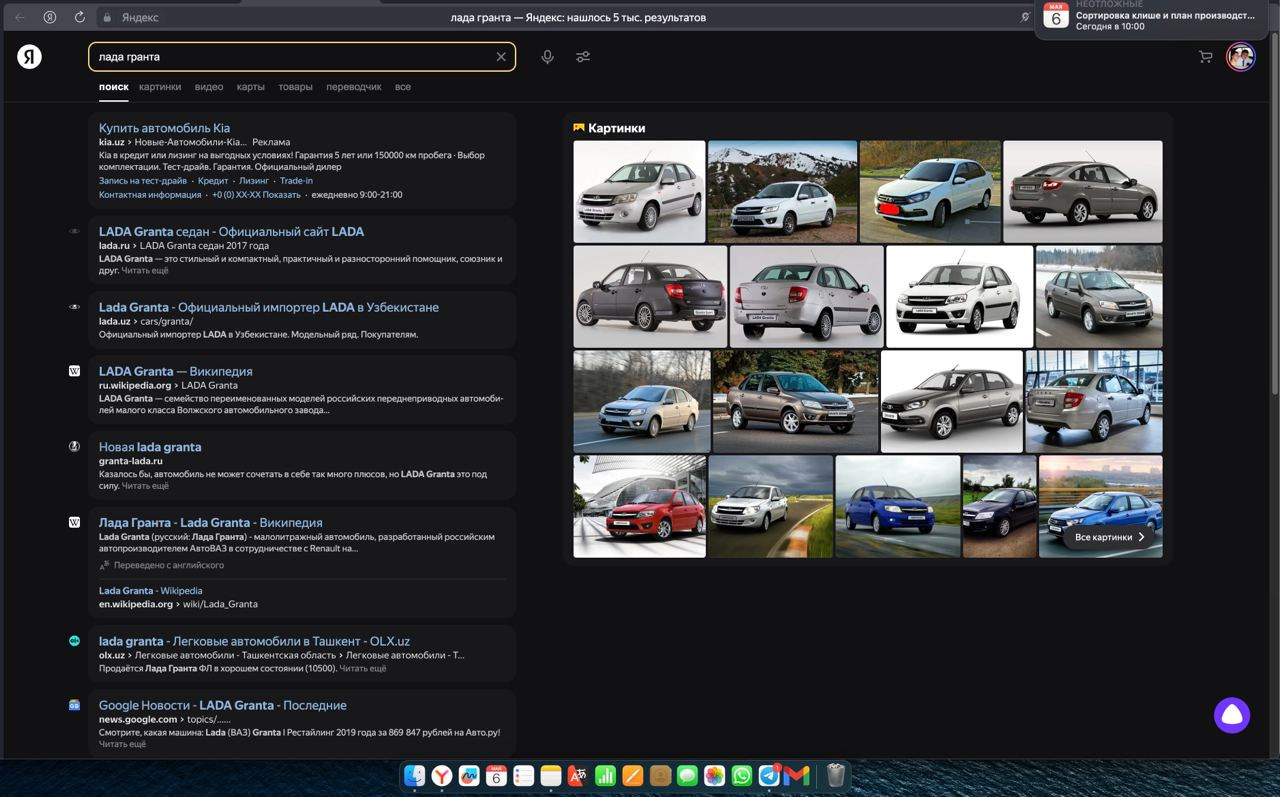The height and width of the screenshot is (797, 1280).
Task: Open "Trade-in" sitelink in Kia ad
Action: point(296,181)
